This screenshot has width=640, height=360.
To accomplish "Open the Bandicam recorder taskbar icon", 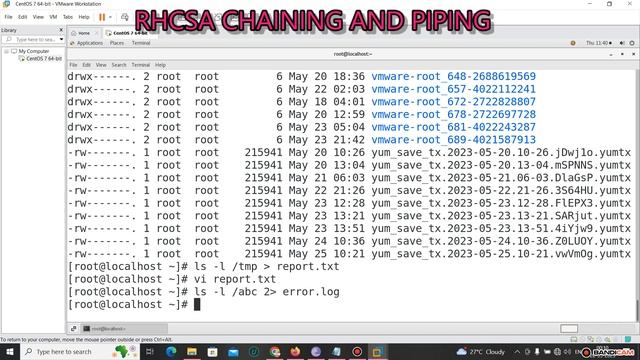I will pyautogui.click(x=357, y=351).
